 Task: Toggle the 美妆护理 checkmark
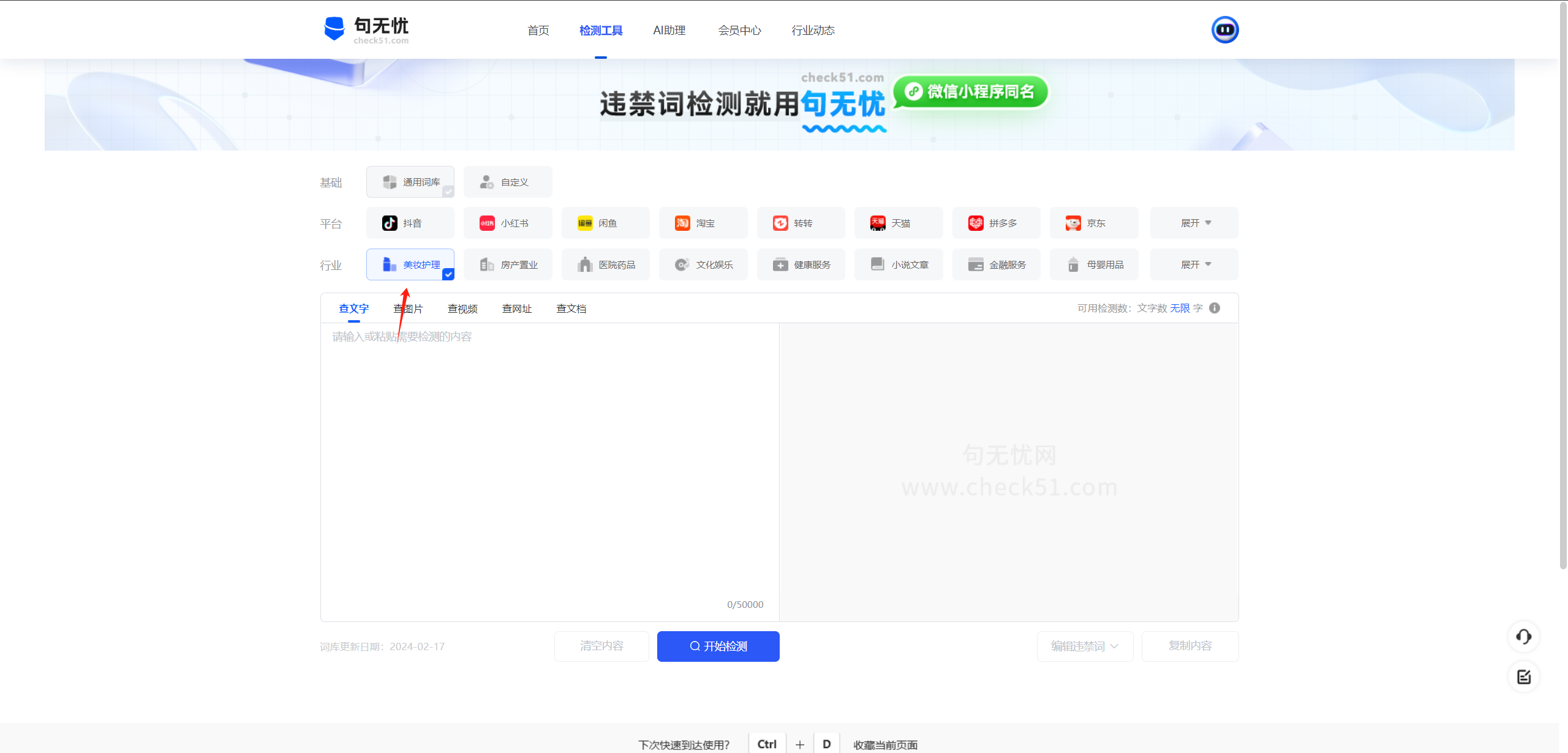click(x=448, y=274)
